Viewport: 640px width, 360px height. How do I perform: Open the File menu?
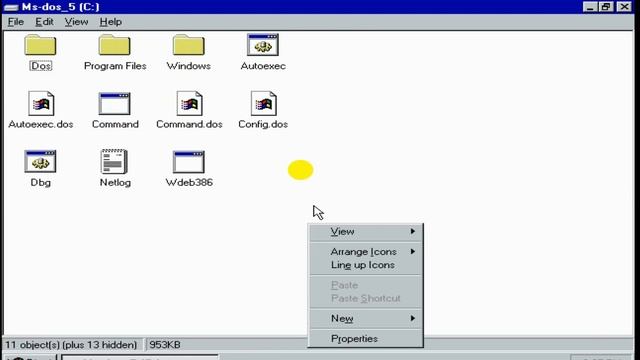coord(16,22)
